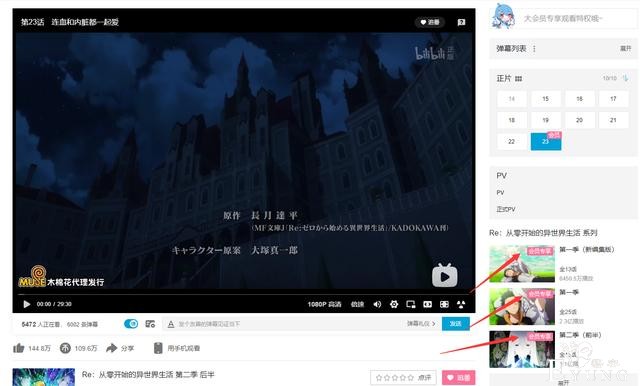Click the 第二季（前半） title text
The width and height of the screenshot is (640, 386).
580,335
